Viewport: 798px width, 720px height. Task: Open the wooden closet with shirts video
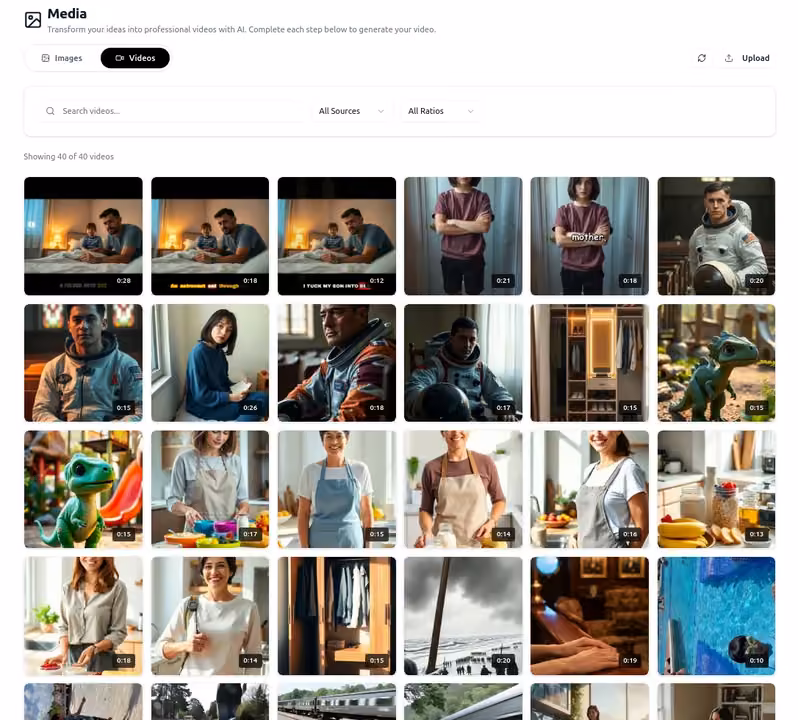click(337, 616)
